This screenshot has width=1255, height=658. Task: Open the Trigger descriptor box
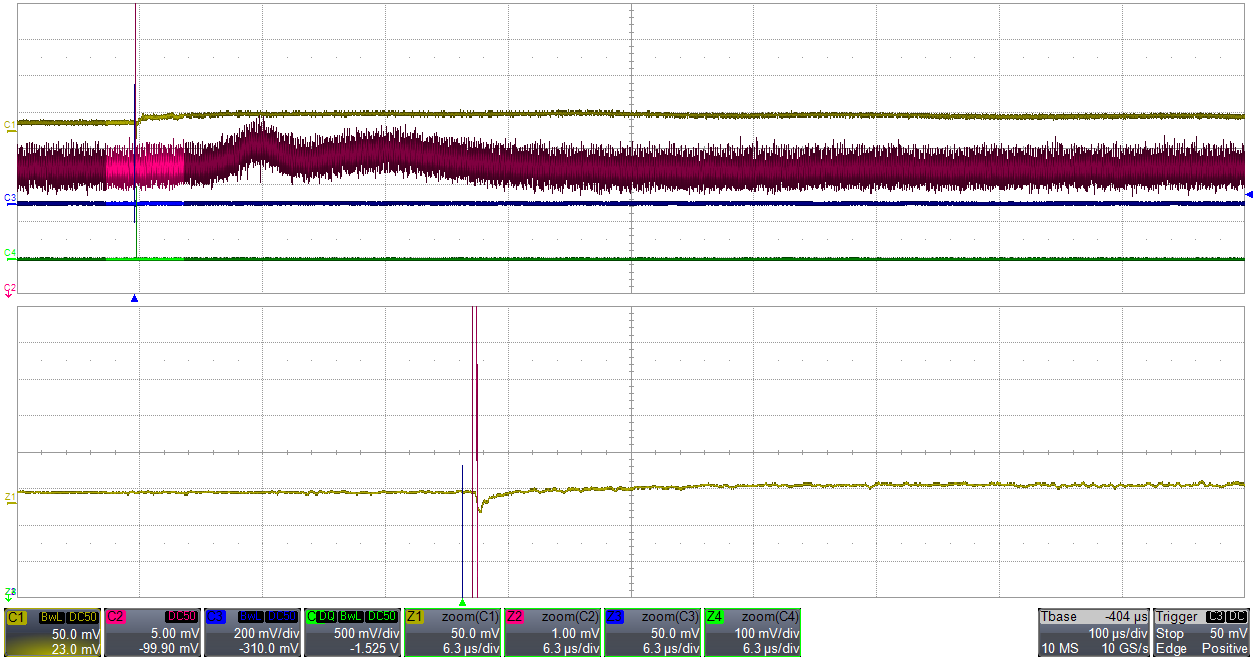(x=1202, y=632)
